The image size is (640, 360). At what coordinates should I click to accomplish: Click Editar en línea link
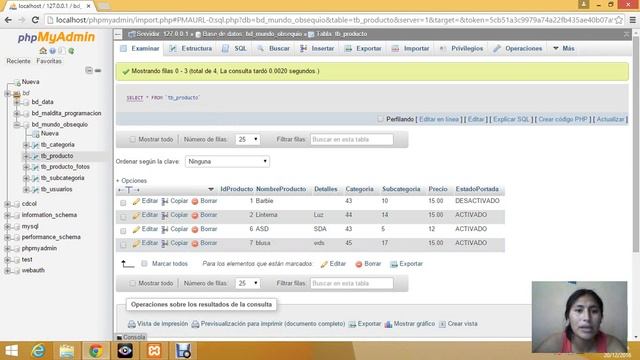coord(439,119)
